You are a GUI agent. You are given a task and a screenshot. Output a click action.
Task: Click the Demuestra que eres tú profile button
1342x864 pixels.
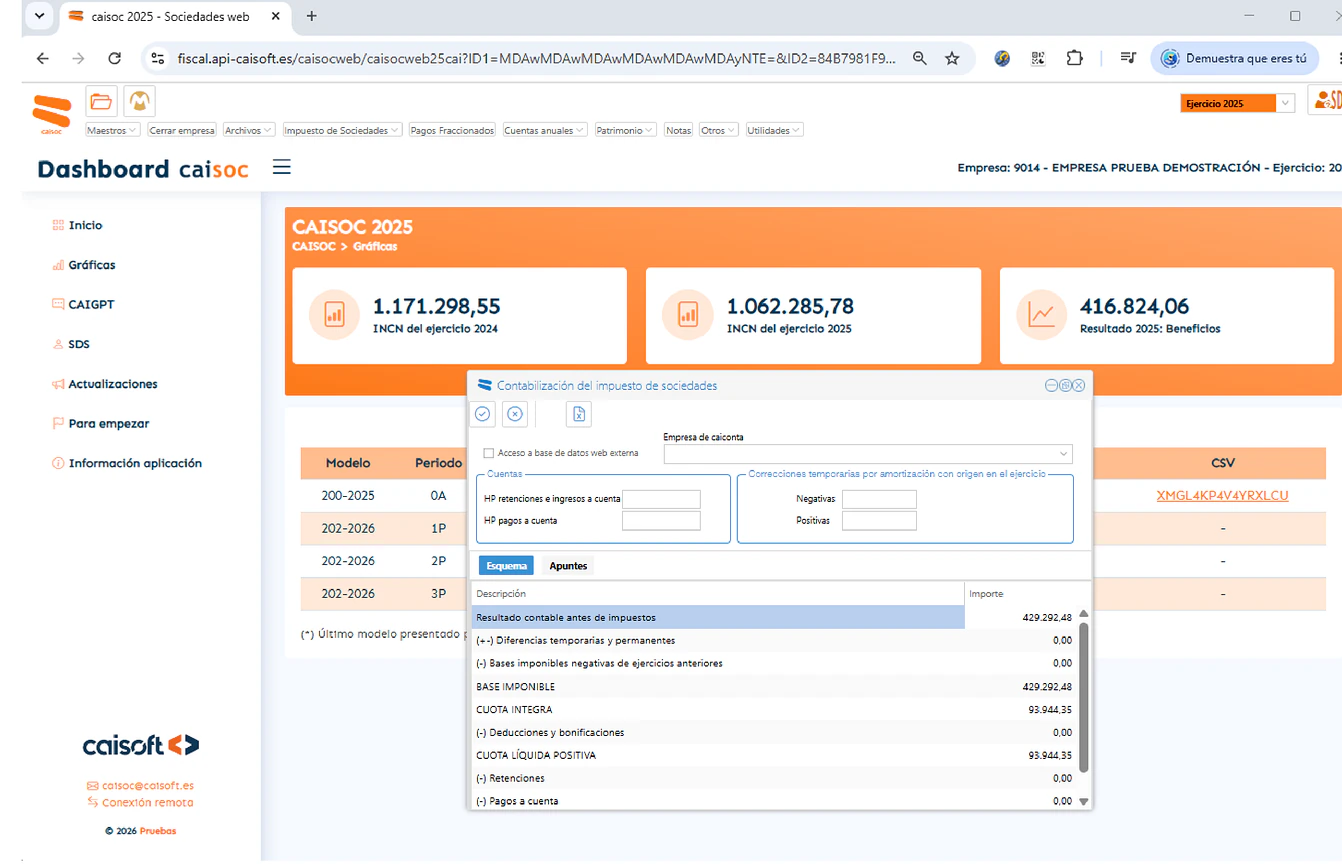[1236, 59]
